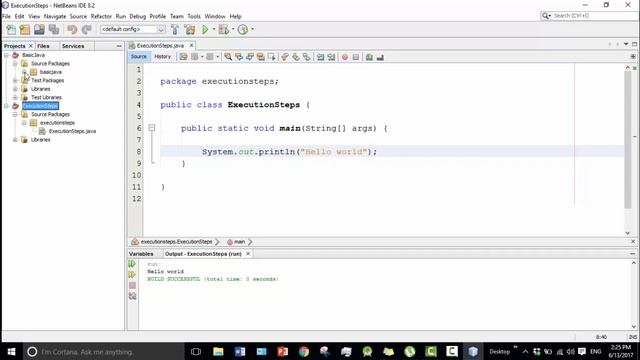Viewport: 640px width, 360px height.
Task: Click the Debug Project toolbar icon
Action: 224,29
